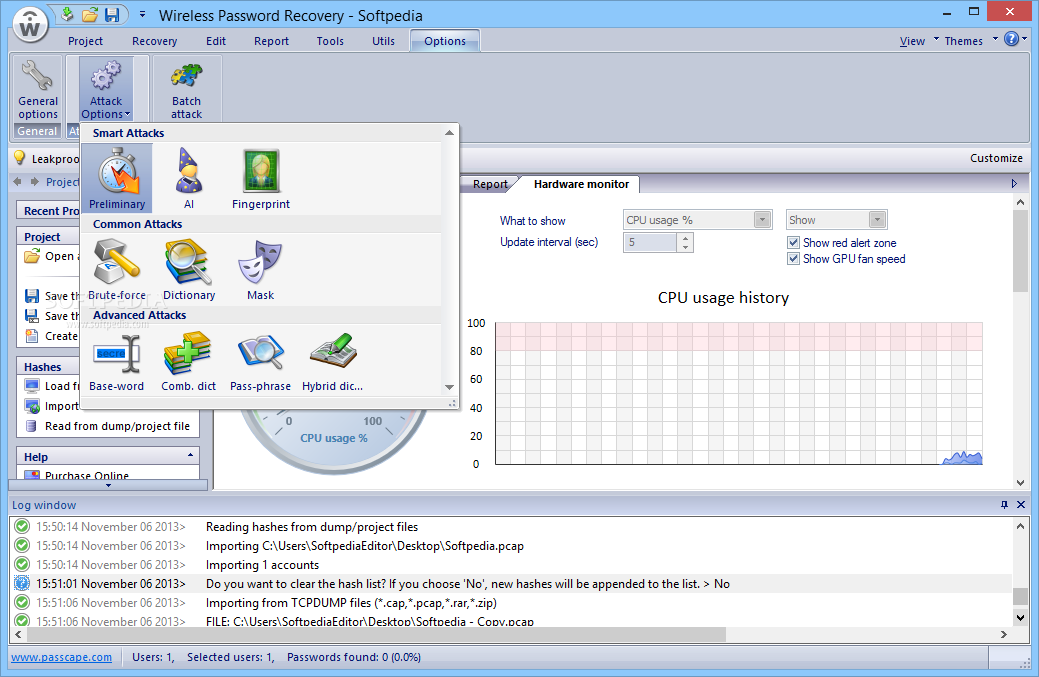Switch to the Report document tab

click(x=490, y=184)
